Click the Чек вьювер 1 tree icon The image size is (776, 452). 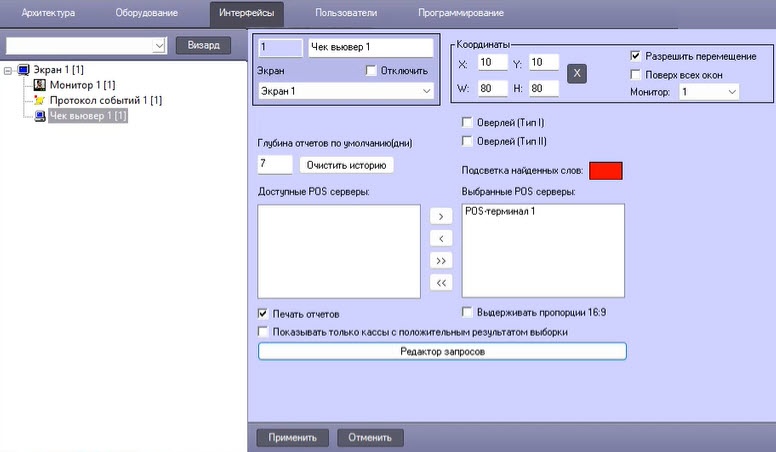tap(40, 116)
